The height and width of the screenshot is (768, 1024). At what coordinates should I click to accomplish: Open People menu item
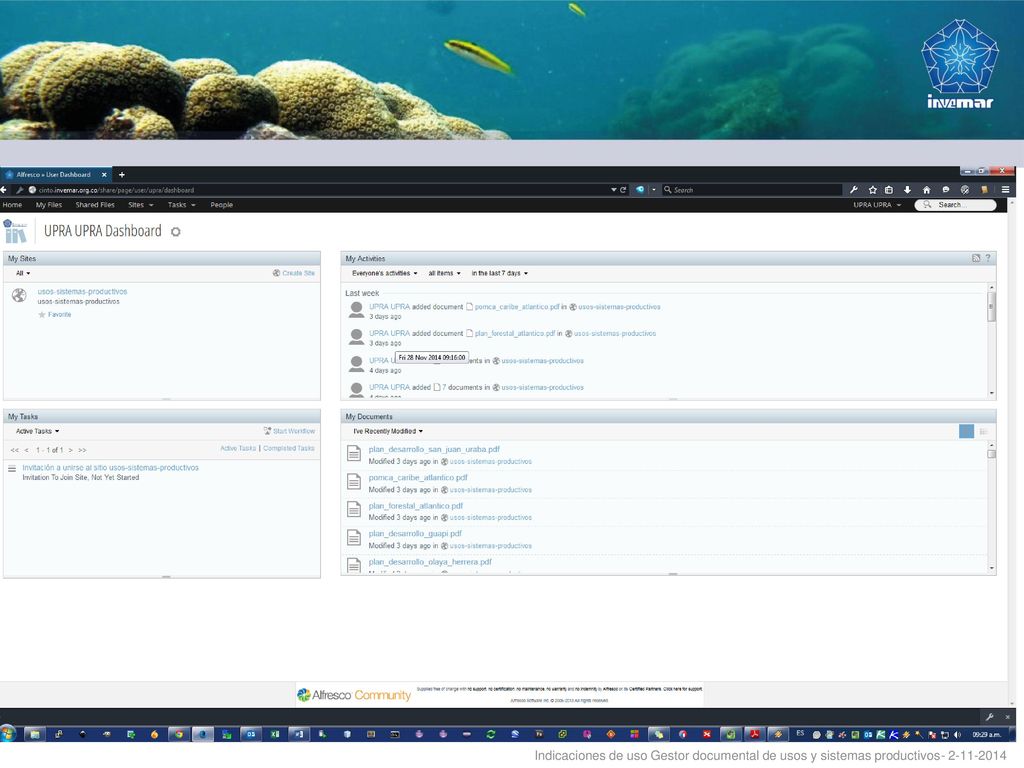click(221, 205)
